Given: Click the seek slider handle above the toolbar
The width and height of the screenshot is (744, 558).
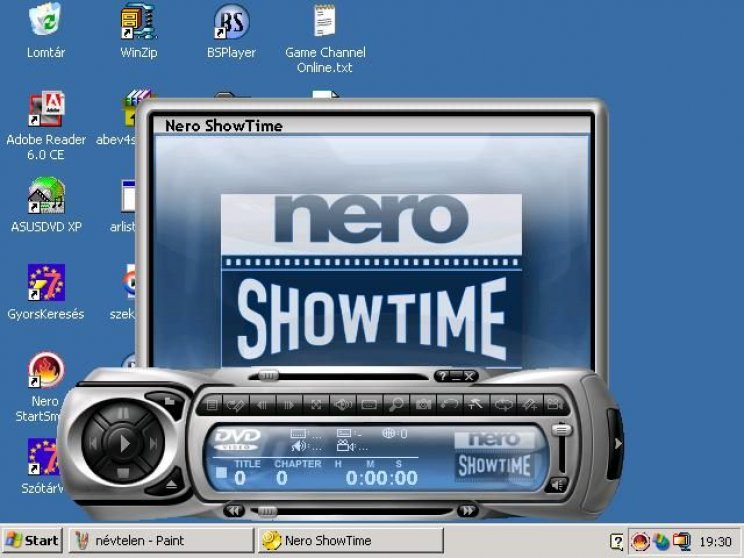Looking at the screenshot, I should [268, 376].
